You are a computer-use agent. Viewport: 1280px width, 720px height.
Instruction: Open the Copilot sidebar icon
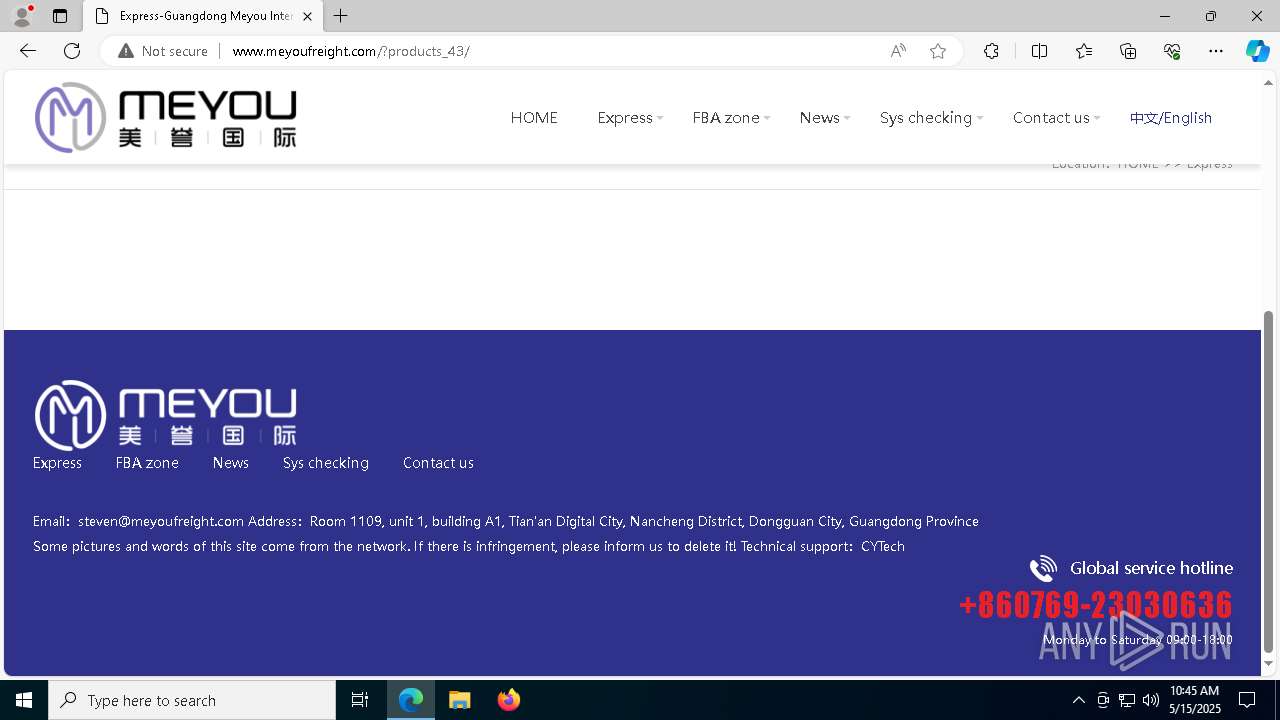[1257, 51]
